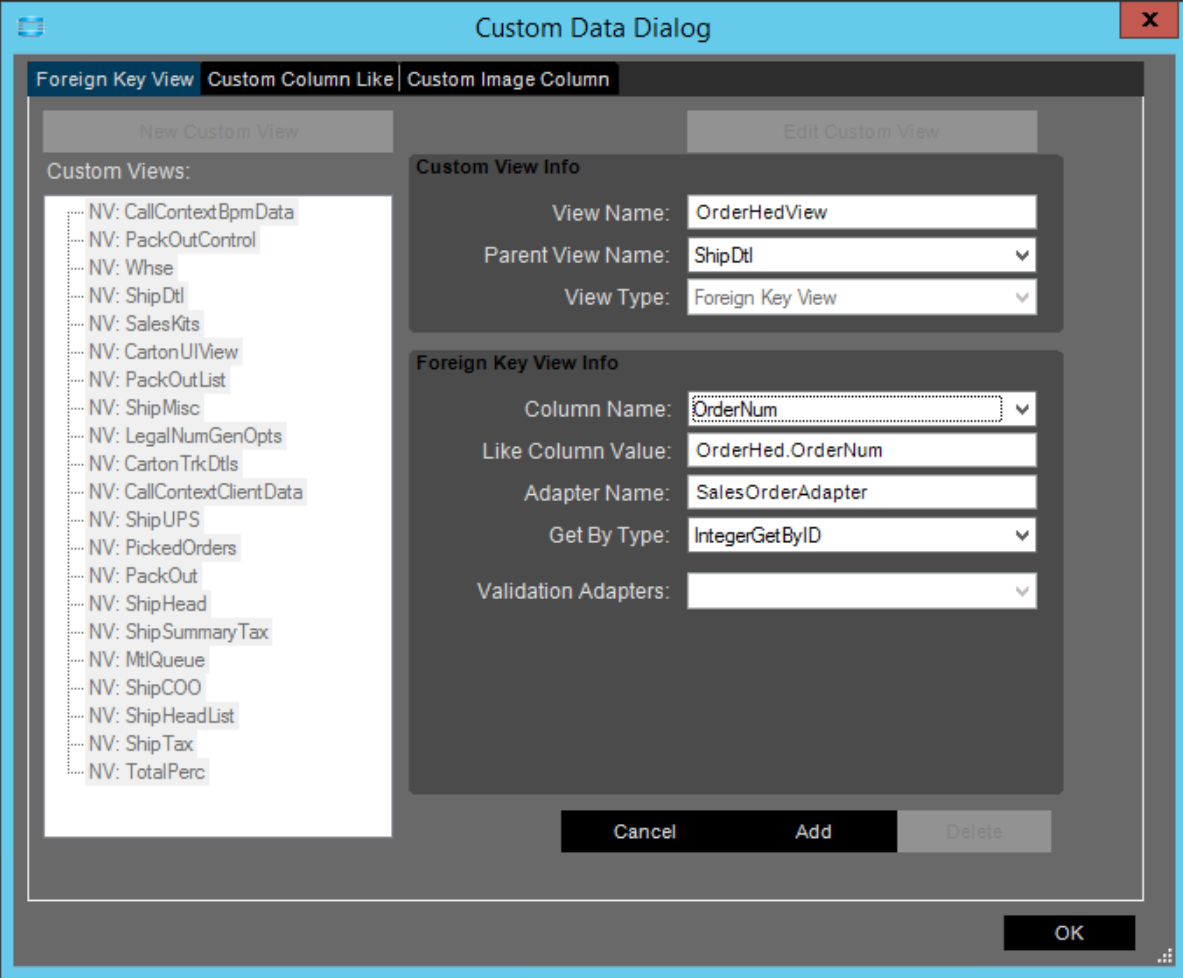The image size is (1183, 978).
Task: Expand the Parent View Name dropdown
Action: (x=1022, y=256)
